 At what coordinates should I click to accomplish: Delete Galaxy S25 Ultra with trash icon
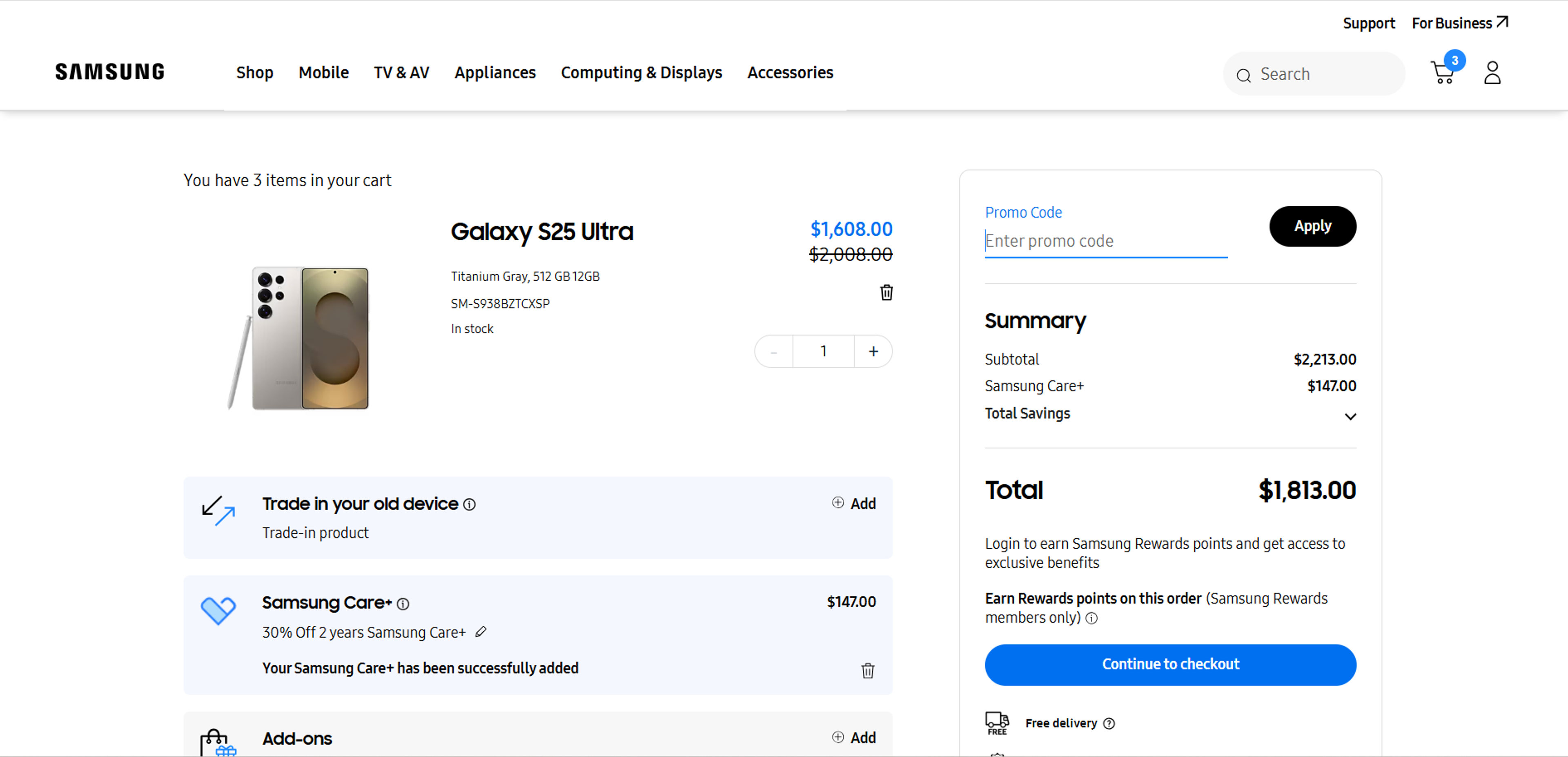(x=886, y=293)
